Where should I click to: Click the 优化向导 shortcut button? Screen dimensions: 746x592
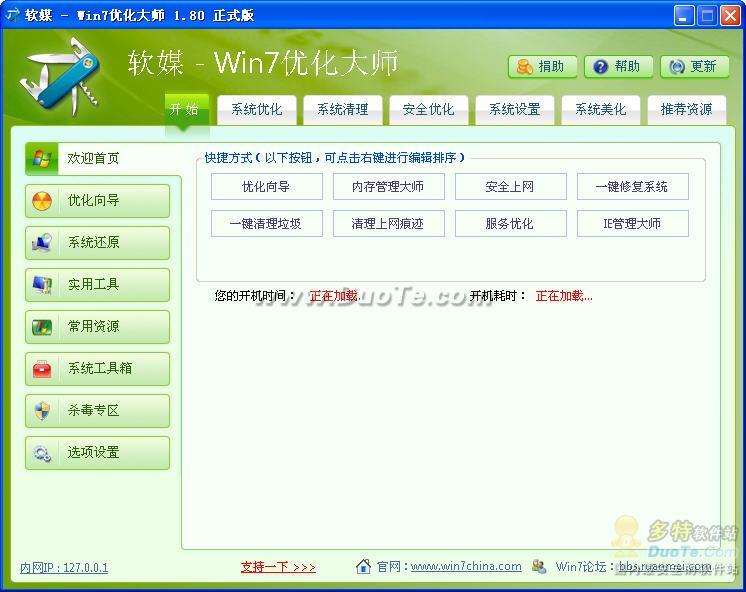tap(266, 187)
